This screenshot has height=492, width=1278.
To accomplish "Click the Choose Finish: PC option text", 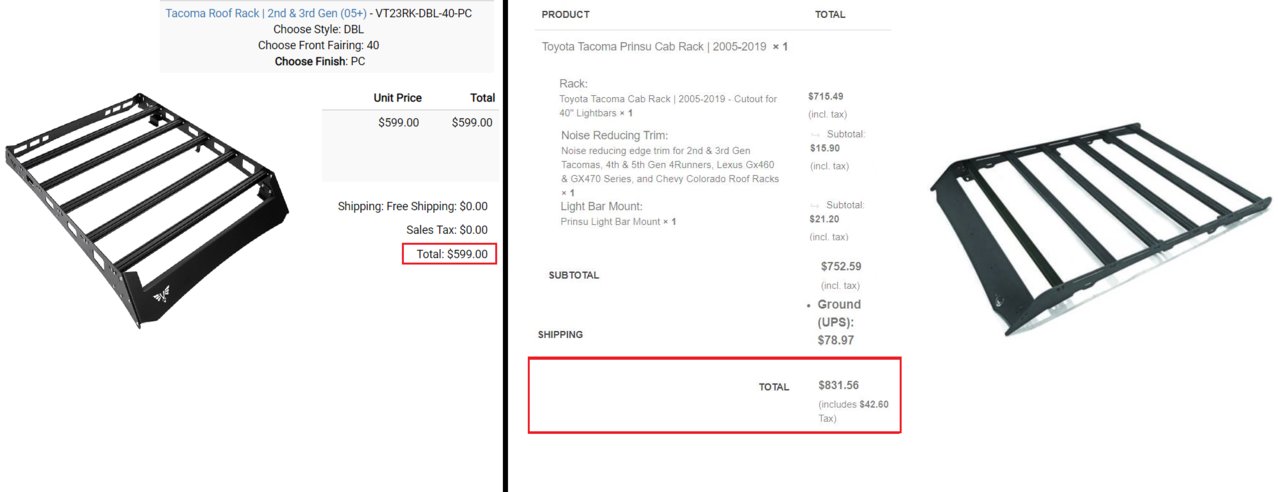I will pyautogui.click(x=320, y=61).
